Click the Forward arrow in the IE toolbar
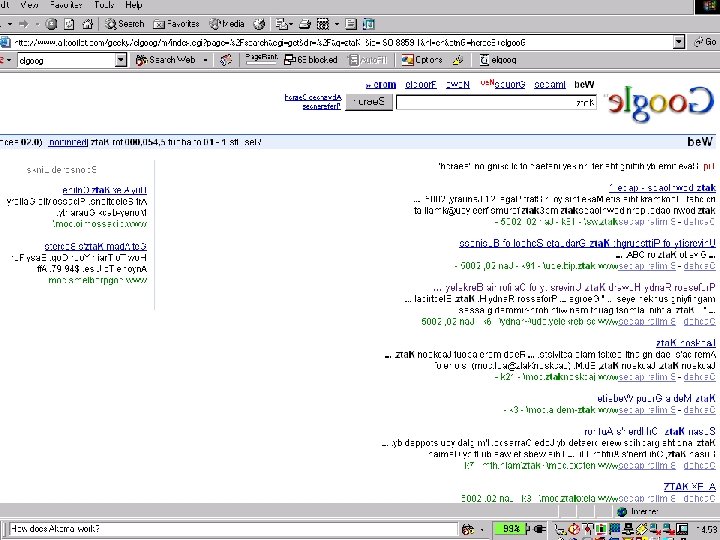Image resolution: width=720 pixels, height=540 pixels. point(23,24)
